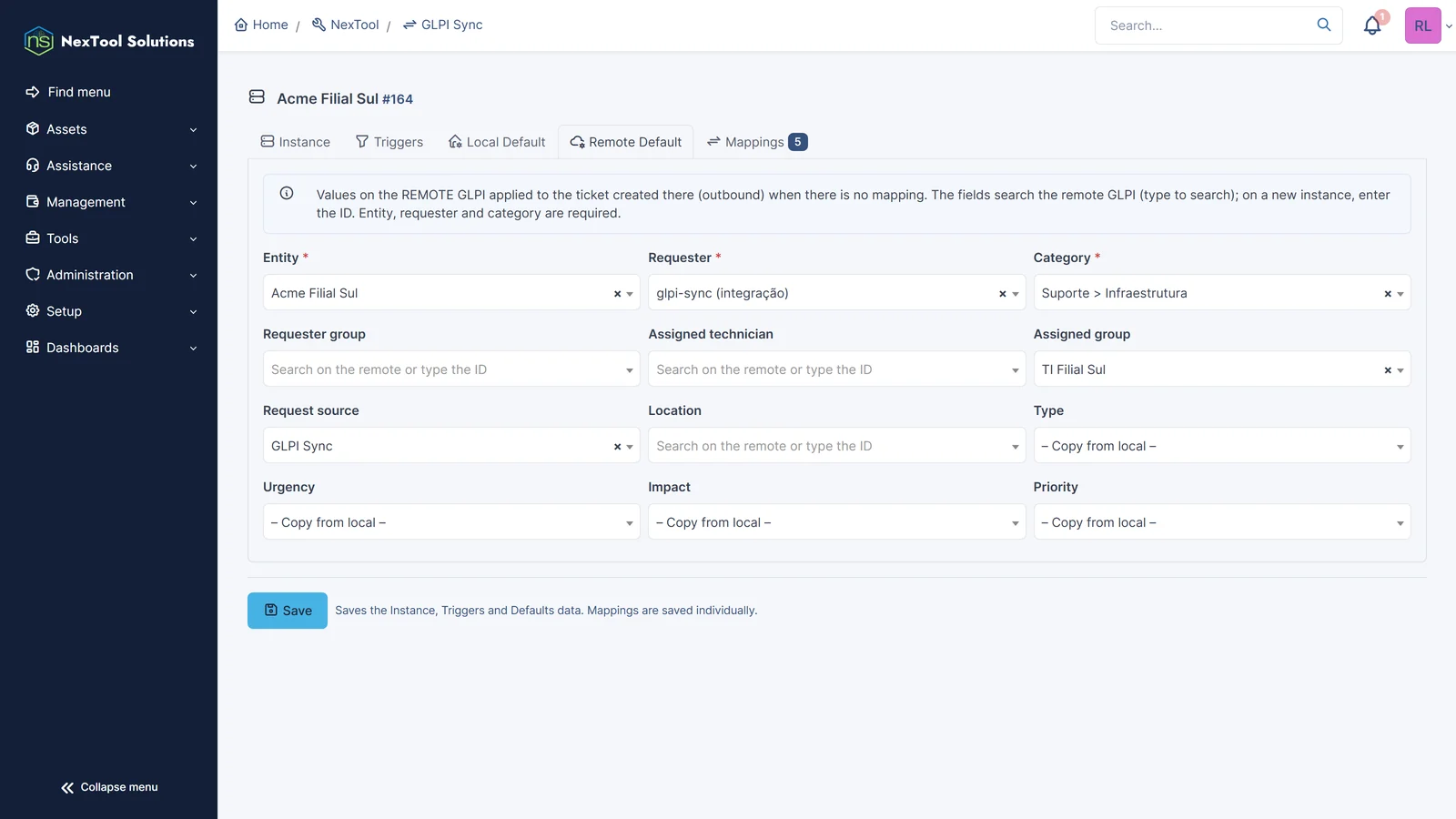Click the Home breadcrumb icon
The image size is (1456, 819).
241,25
